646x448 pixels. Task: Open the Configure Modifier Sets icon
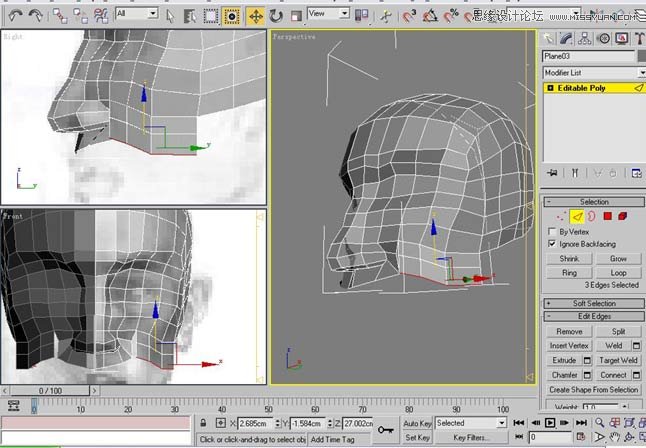(637, 173)
